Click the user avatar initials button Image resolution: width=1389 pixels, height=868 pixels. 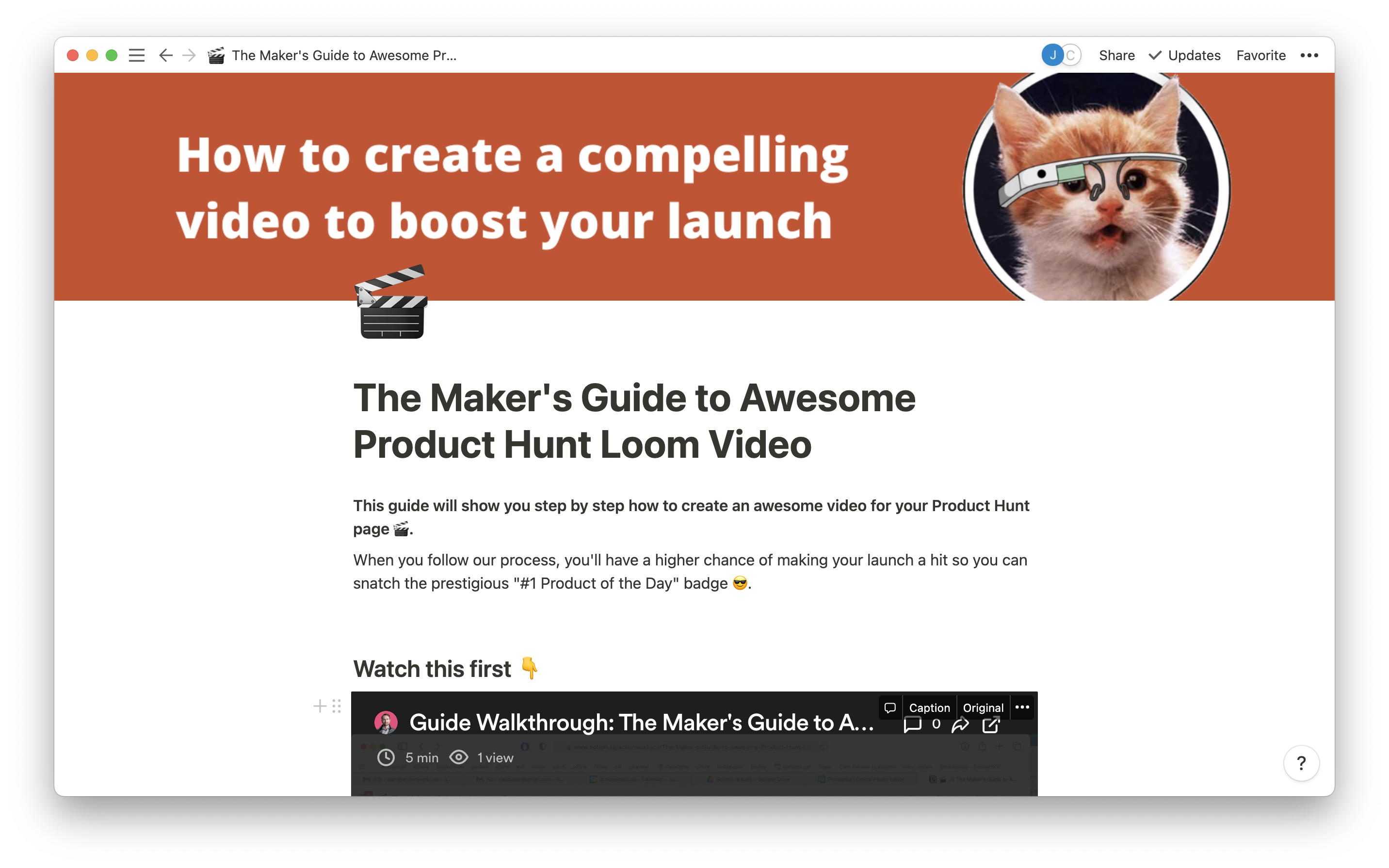pyautogui.click(x=1052, y=55)
